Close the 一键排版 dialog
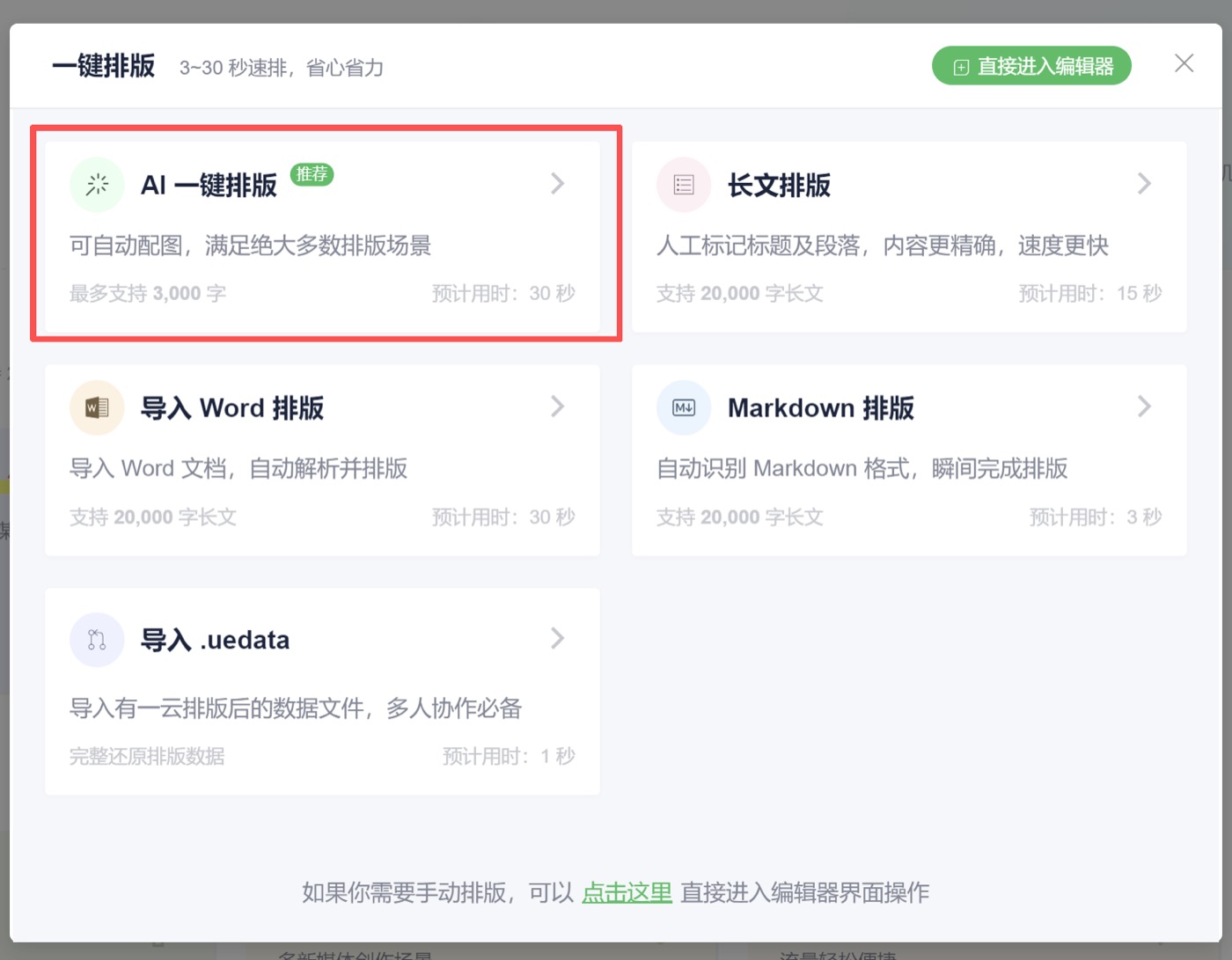This screenshot has height=960, width=1232. click(x=1184, y=63)
